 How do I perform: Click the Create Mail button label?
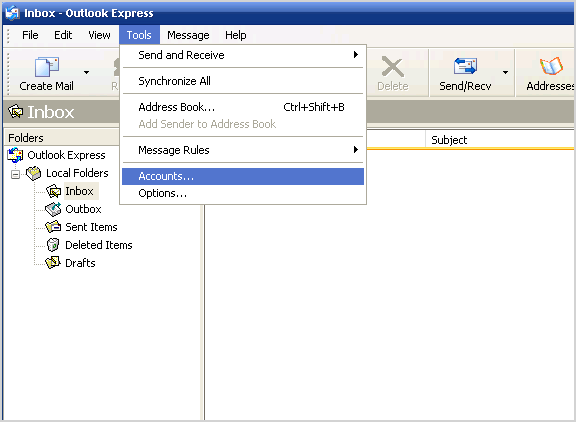tap(46, 86)
